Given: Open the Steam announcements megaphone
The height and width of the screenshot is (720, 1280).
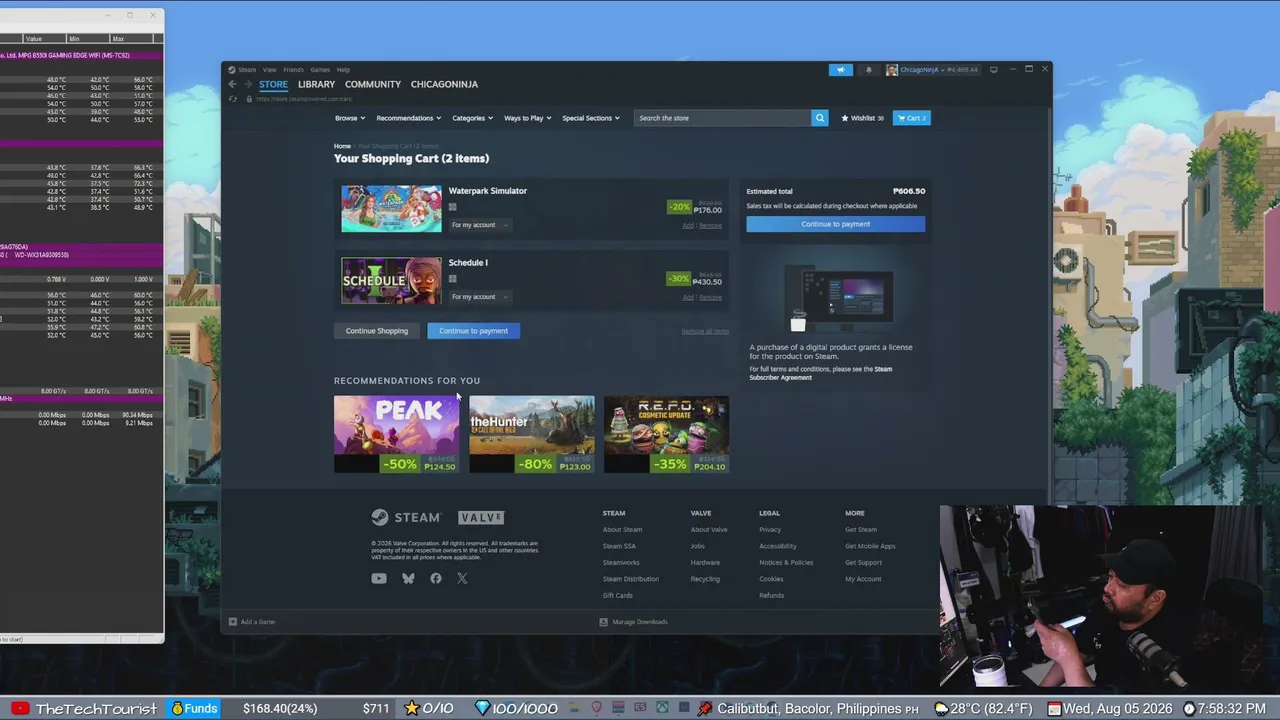Looking at the screenshot, I should click(841, 70).
